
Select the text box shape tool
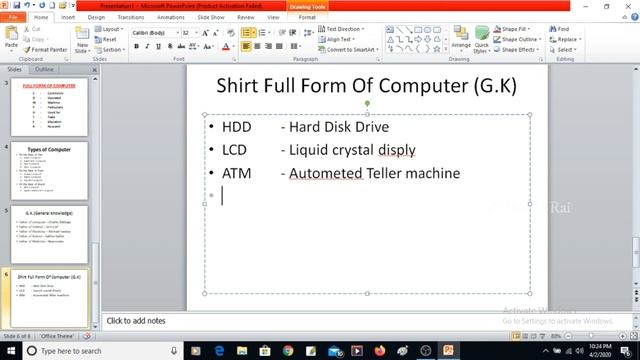pyautogui.click(x=390, y=29)
